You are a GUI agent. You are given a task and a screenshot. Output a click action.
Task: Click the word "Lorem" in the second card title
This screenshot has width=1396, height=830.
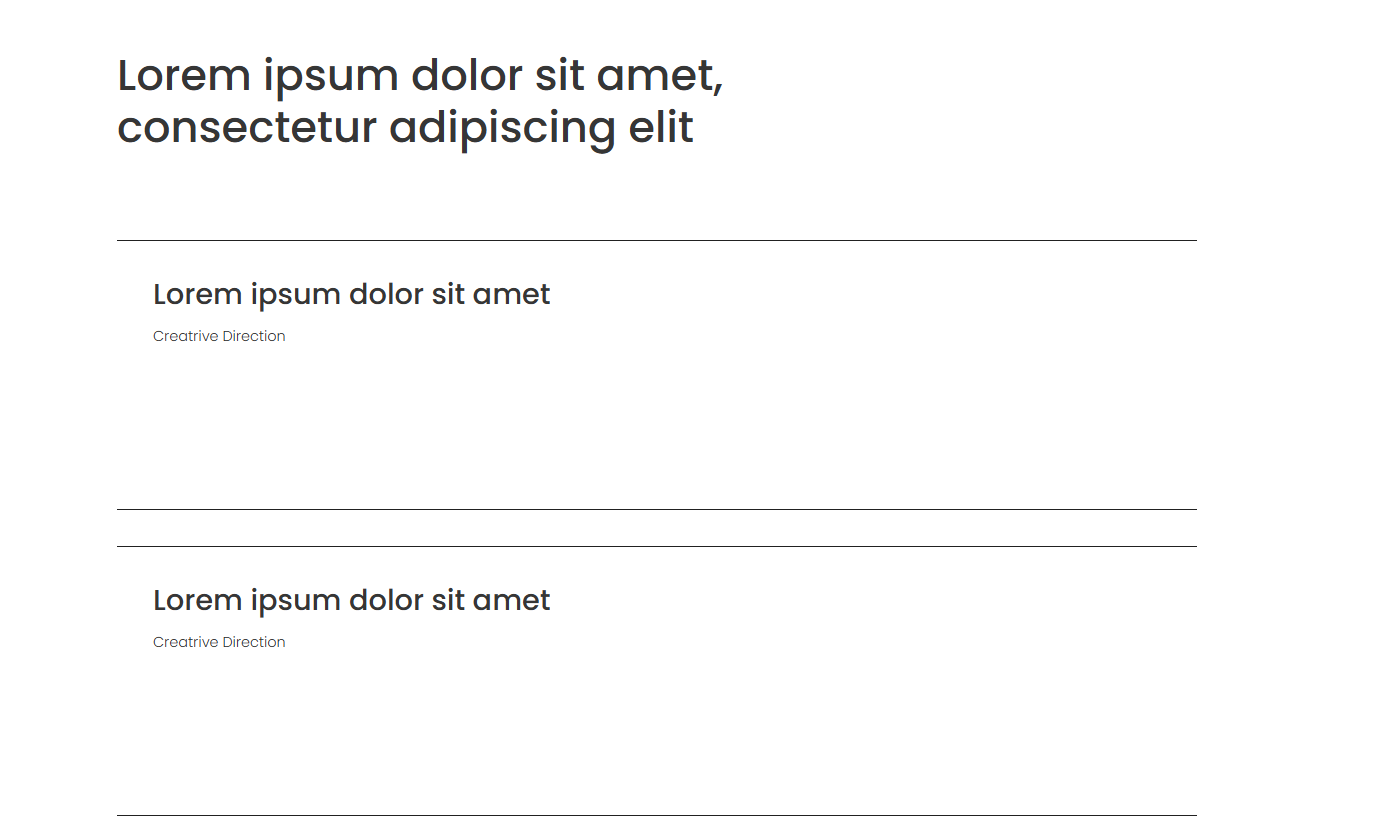pos(197,600)
